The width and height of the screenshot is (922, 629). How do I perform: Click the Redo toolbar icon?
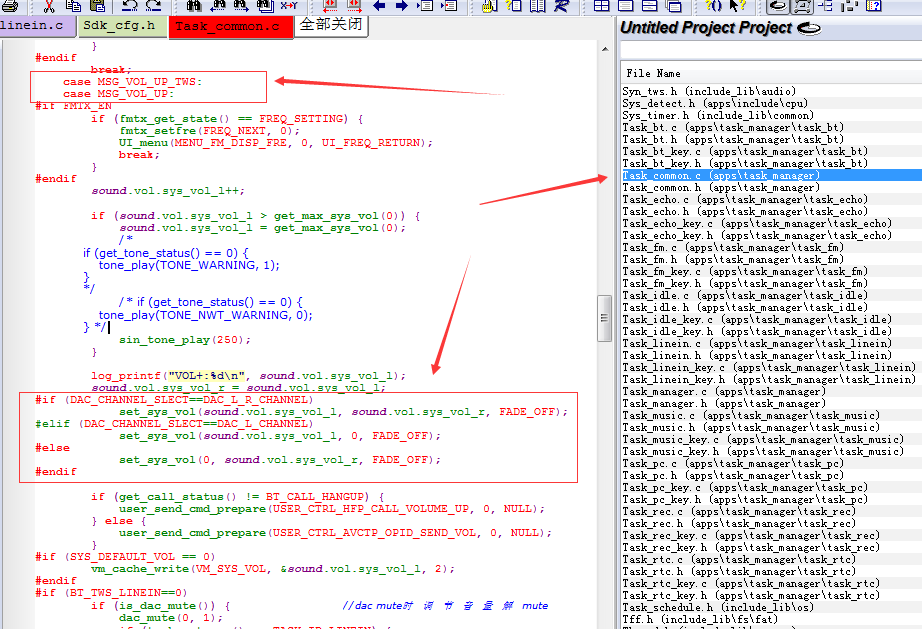click(x=153, y=6)
